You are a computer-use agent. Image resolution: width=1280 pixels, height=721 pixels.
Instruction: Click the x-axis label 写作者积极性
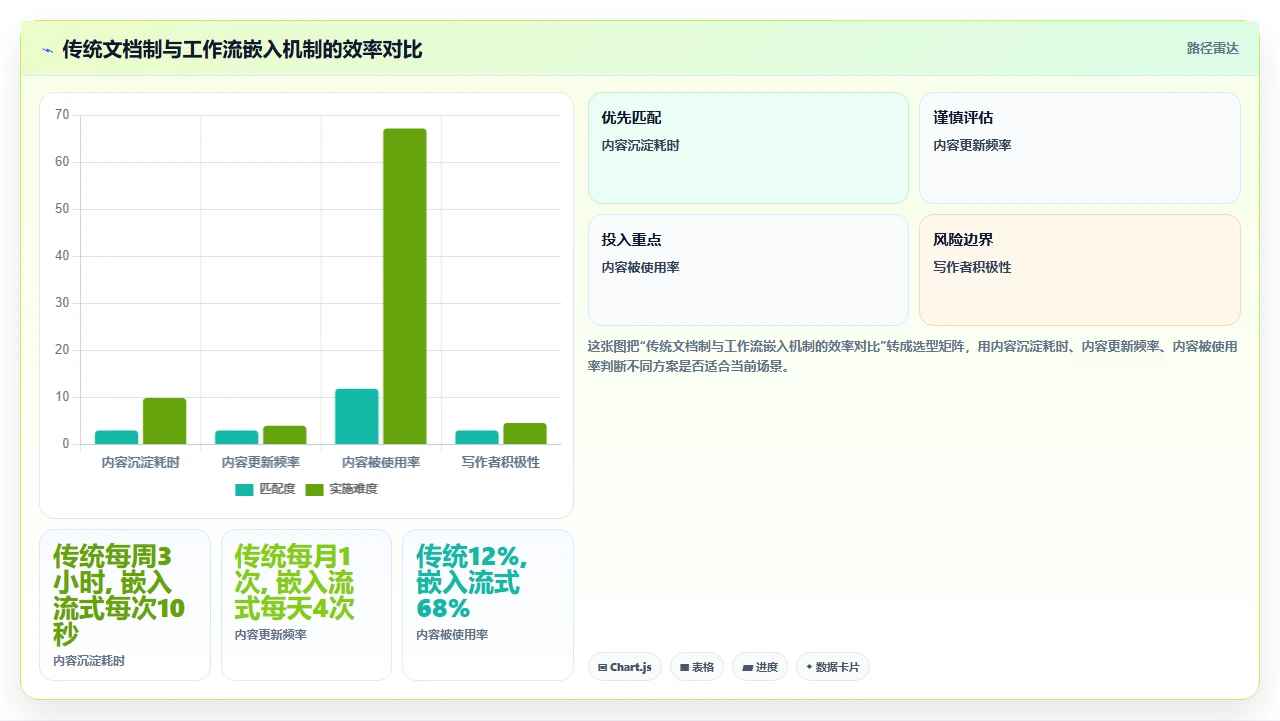coord(501,462)
